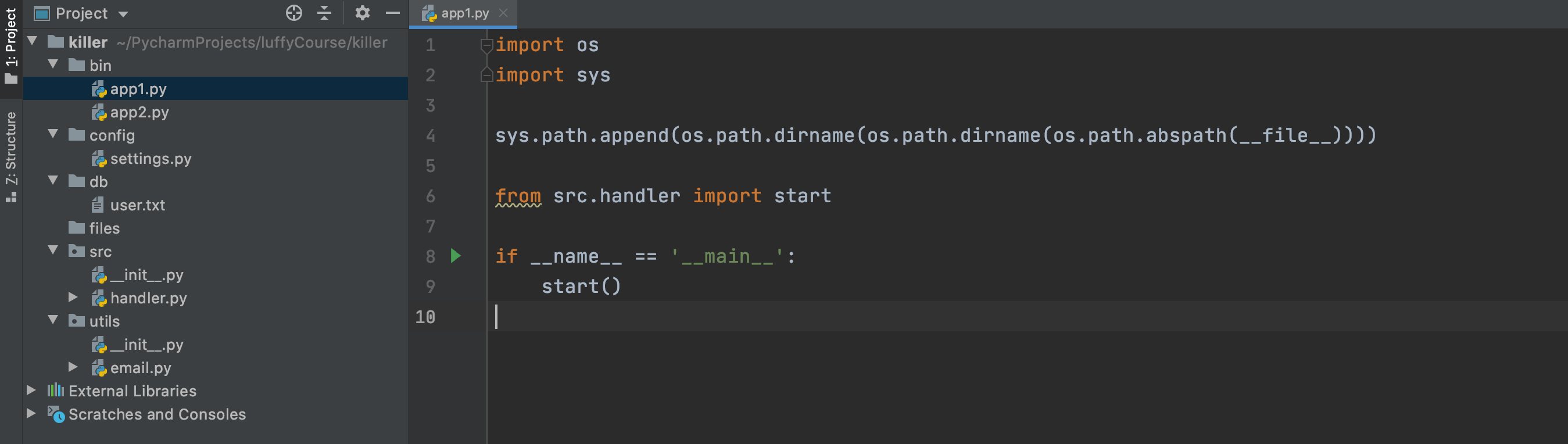Click 'sys.path.append' in line 4
1568x444 pixels.
coord(582,135)
